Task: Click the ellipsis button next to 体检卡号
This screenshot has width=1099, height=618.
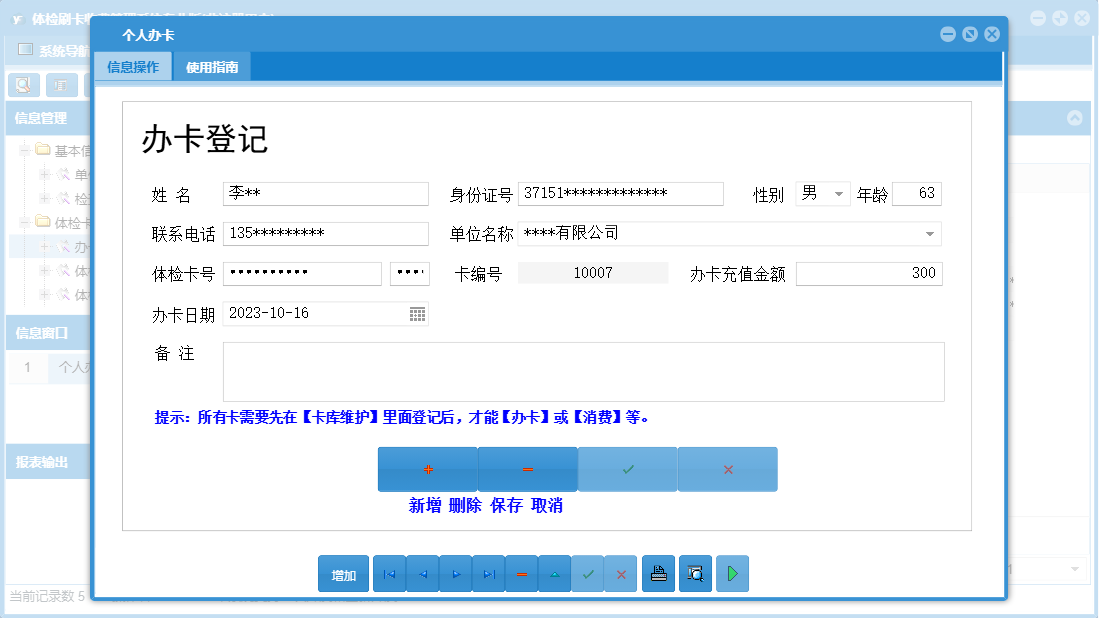Action: tap(410, 272)
